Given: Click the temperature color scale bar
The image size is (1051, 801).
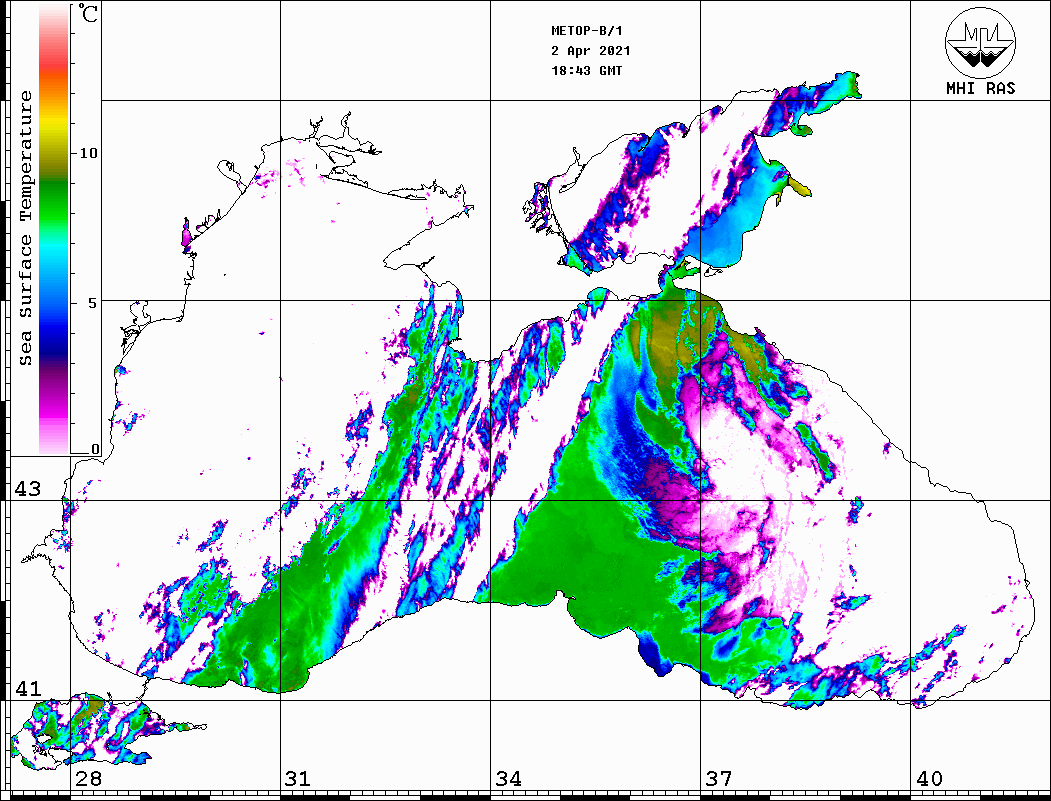Looking at the screenshot, I should click(x=54, y=229).
